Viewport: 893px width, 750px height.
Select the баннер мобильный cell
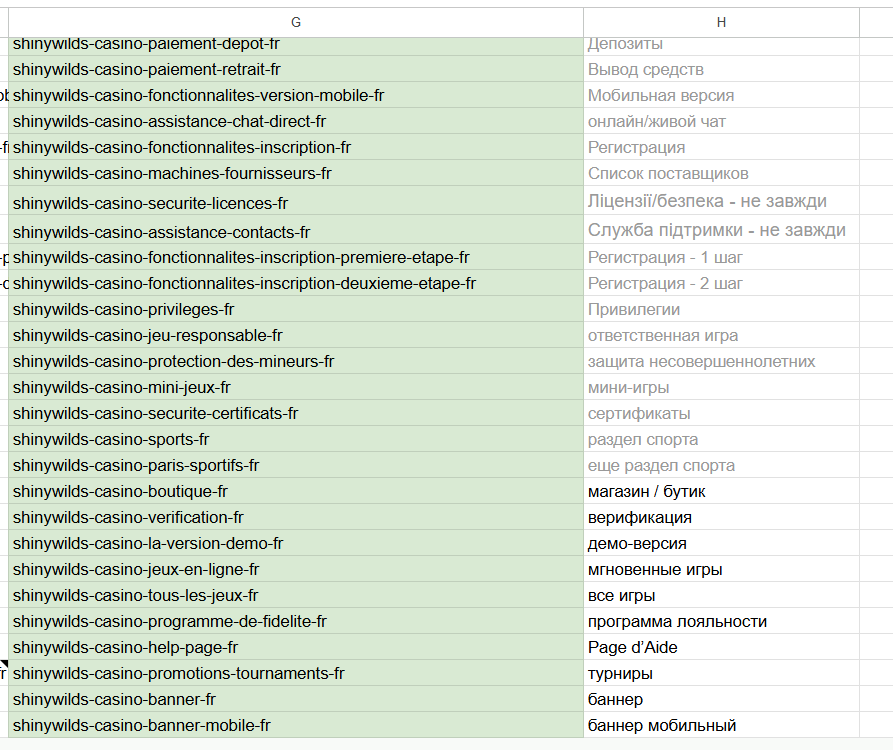[x=721, y=725]
